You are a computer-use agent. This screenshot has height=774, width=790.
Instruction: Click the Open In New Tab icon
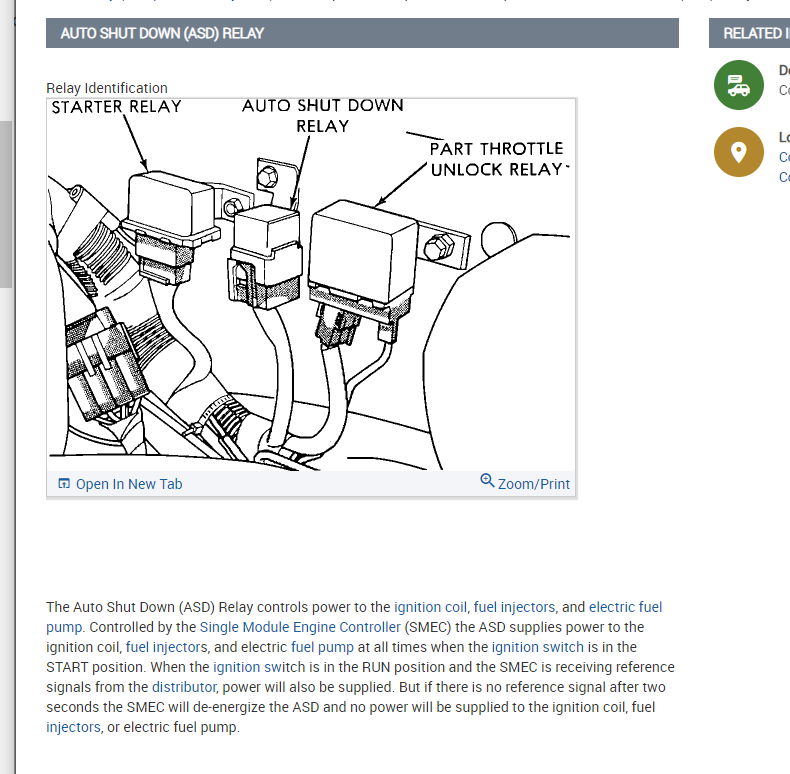[x=64, y=483]
